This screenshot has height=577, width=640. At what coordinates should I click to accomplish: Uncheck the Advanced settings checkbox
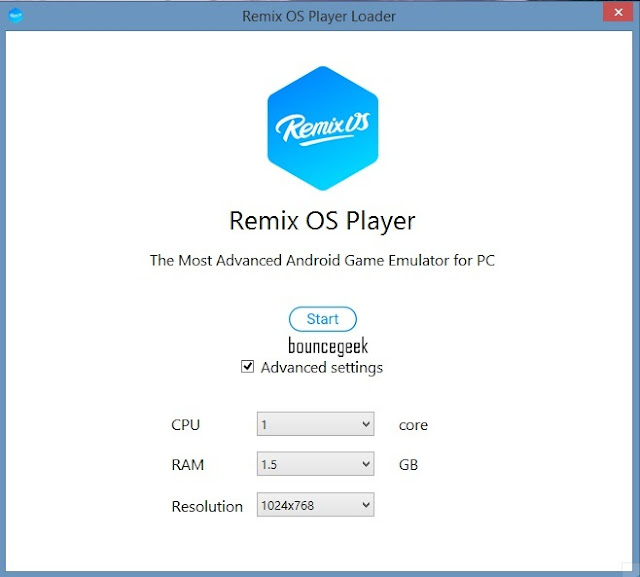[247, 366]
